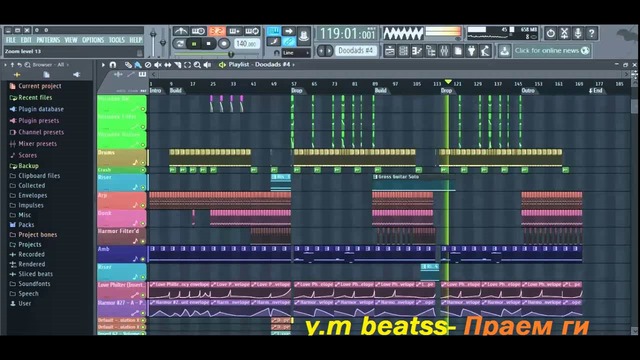The width and height of the screenshot is (640, 360).
Task: Click the Outro timeline marker
Action: pos(528,91)
